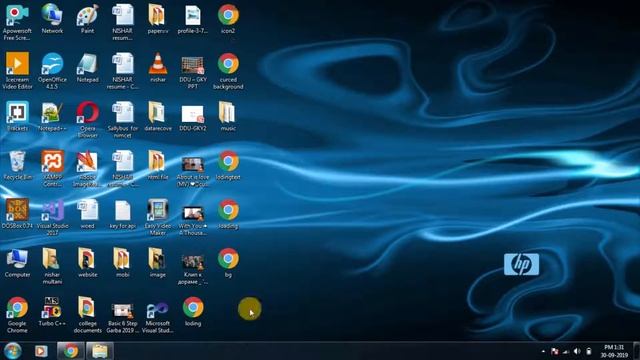Open the html file folder
The height and width of the screenshot is (360, 640).
(158, 165)
